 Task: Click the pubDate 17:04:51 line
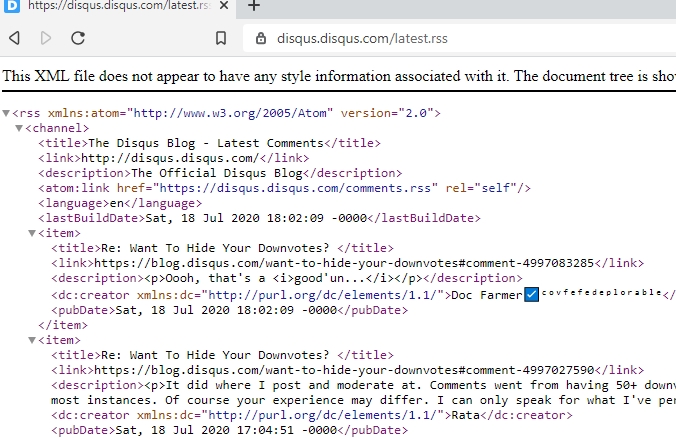[229, 430]
